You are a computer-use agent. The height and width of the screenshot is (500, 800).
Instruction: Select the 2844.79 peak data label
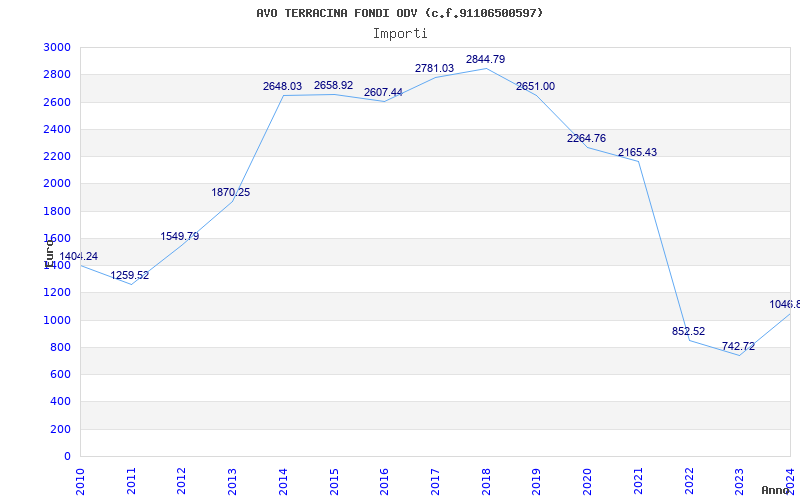[485, 59]
